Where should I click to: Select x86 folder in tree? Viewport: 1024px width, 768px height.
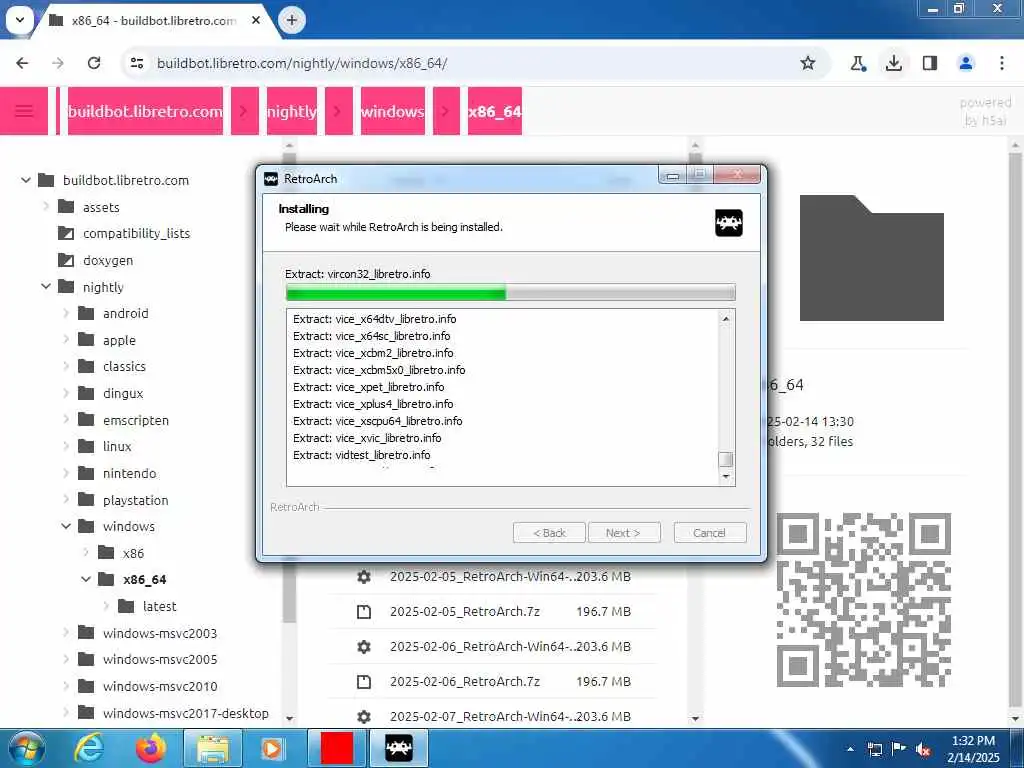pos(121,553)
